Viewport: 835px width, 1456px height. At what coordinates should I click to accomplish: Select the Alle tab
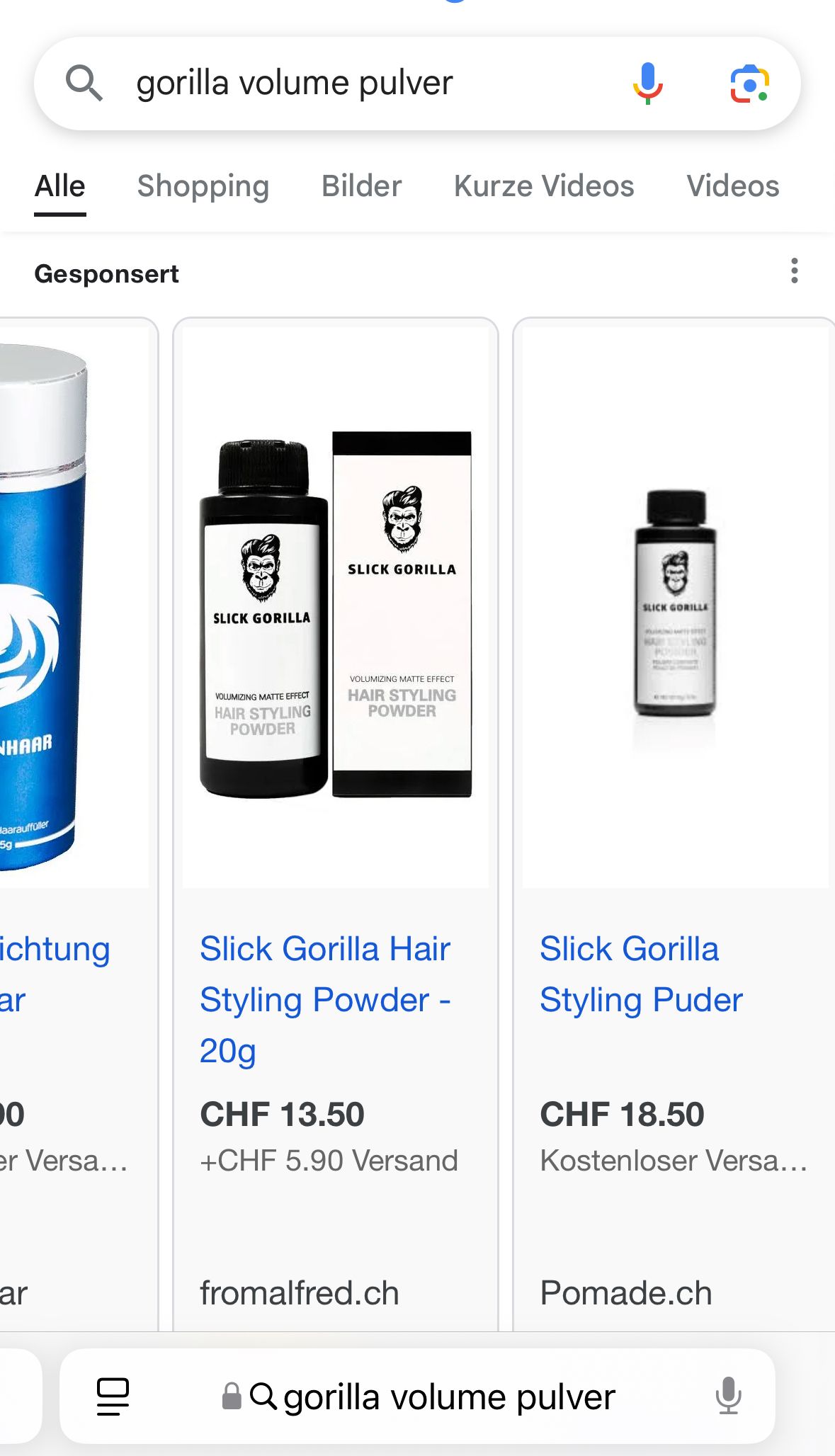pos(60,186)
